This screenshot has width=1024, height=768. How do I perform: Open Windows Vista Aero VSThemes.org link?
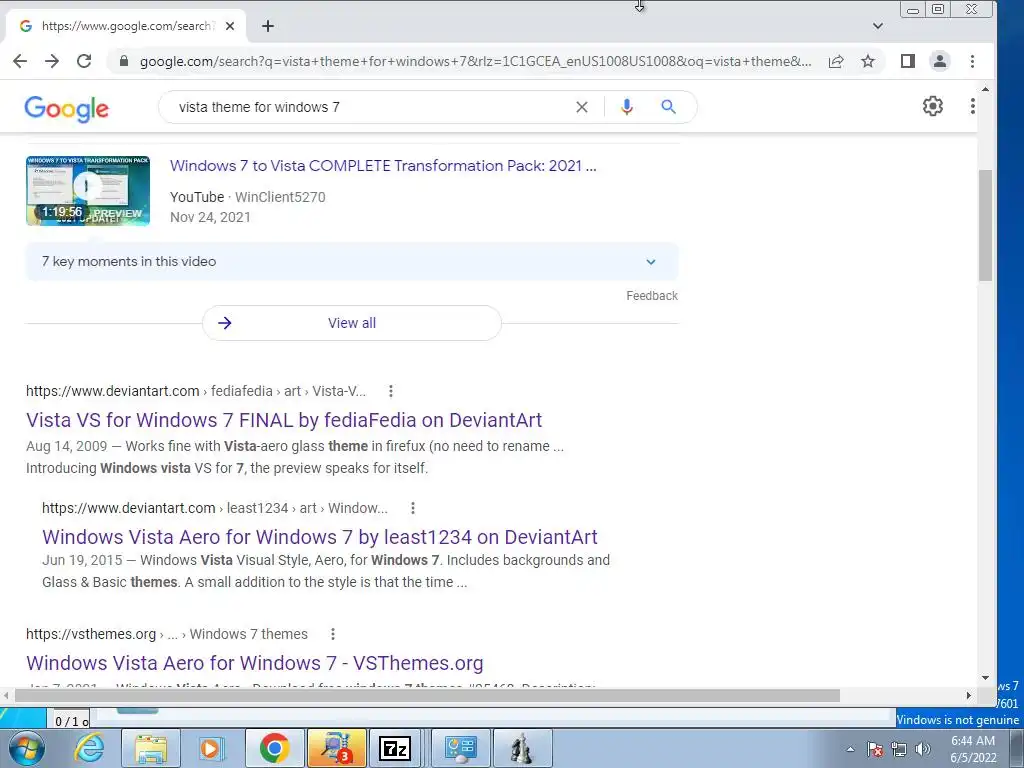coord(255,663)
